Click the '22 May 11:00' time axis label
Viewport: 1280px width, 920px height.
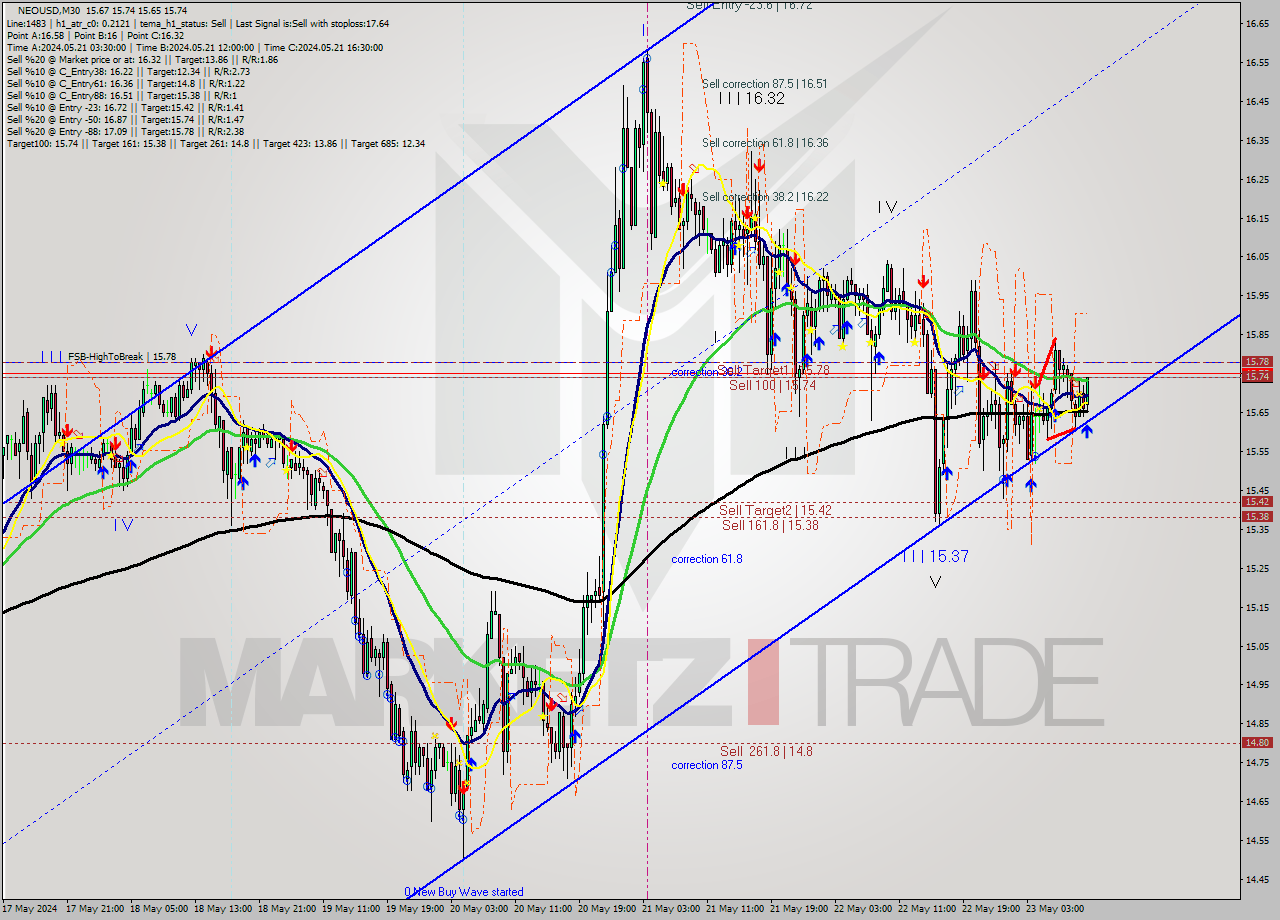(929, 909)
